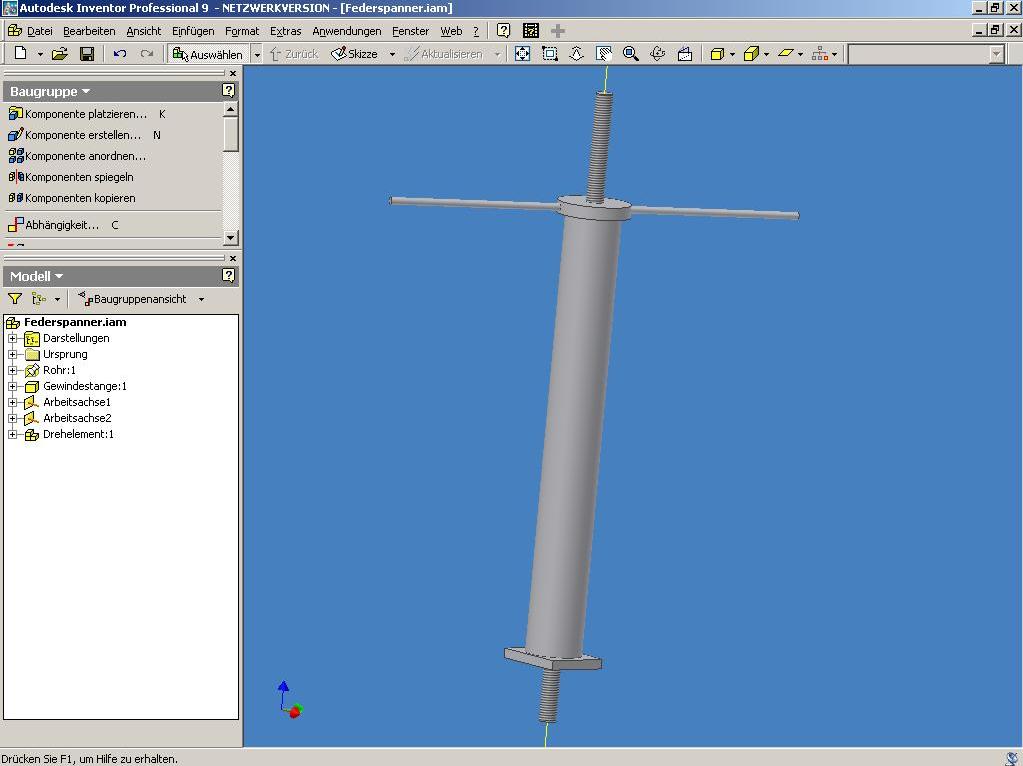Click the Baugruppe panel scroll down arrow
The image size is (1023, 766).
pyautogui.click(x=231, y=238)
